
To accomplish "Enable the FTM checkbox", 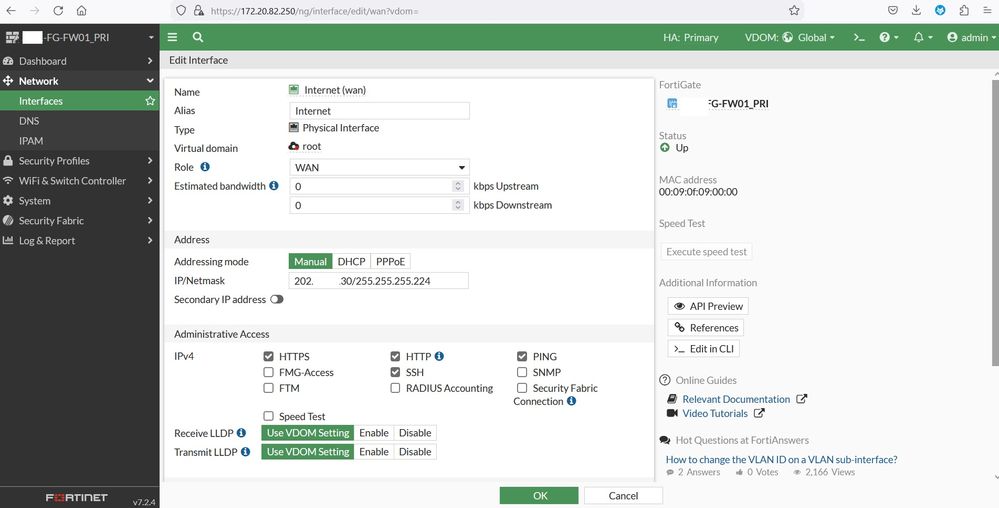I will click(268, 388).
